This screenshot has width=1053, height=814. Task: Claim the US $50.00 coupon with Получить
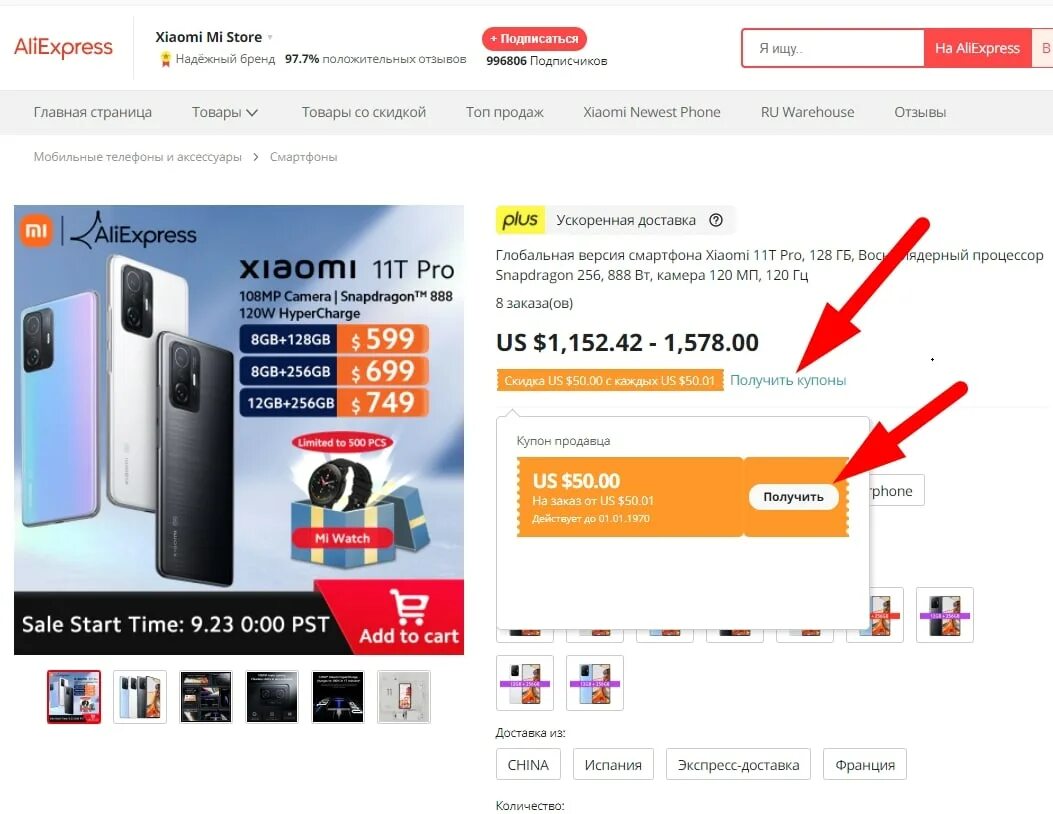click(x=793, y=497)
